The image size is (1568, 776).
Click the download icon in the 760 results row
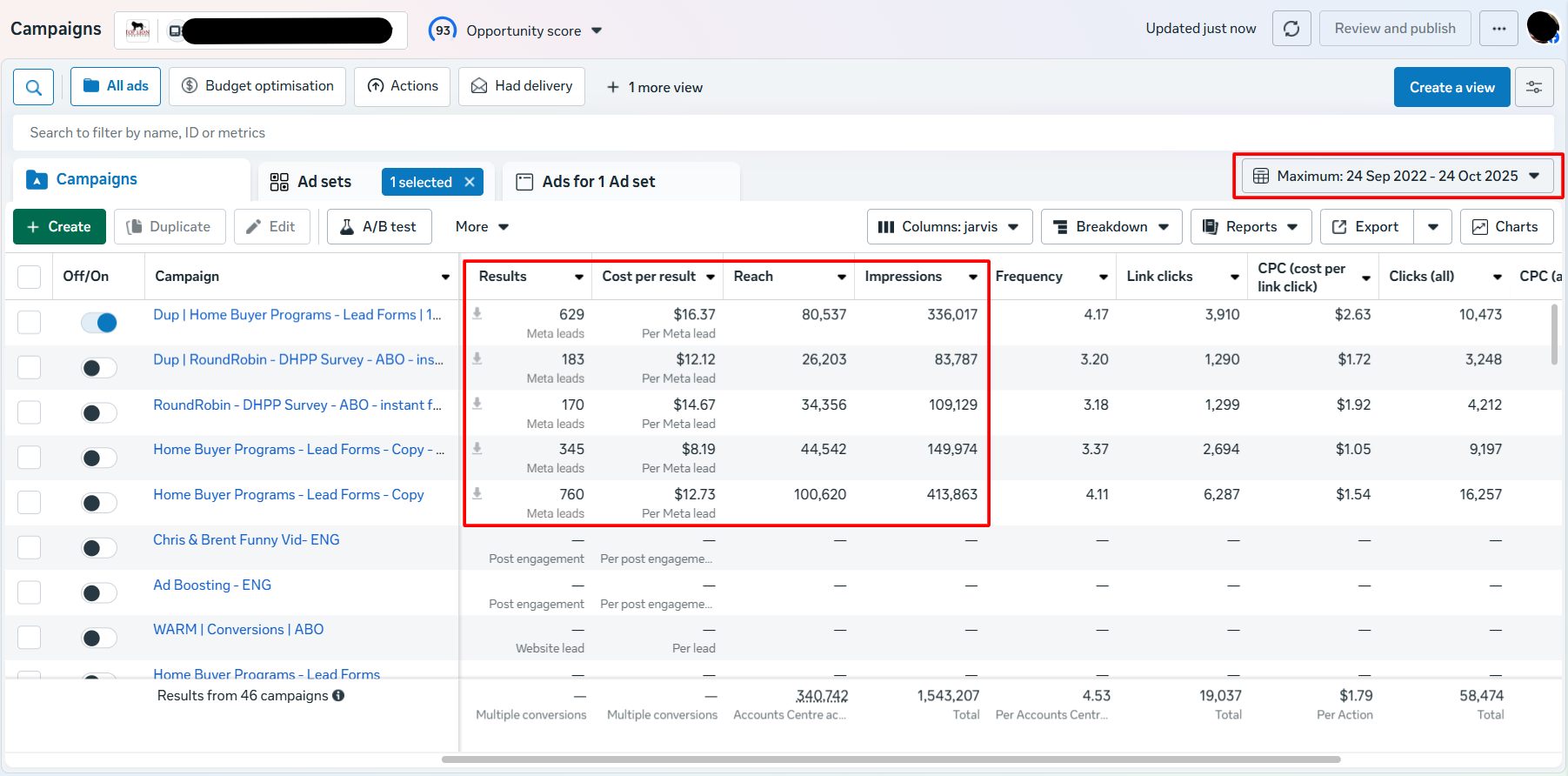pyautogui.click(x=477, y=493)
